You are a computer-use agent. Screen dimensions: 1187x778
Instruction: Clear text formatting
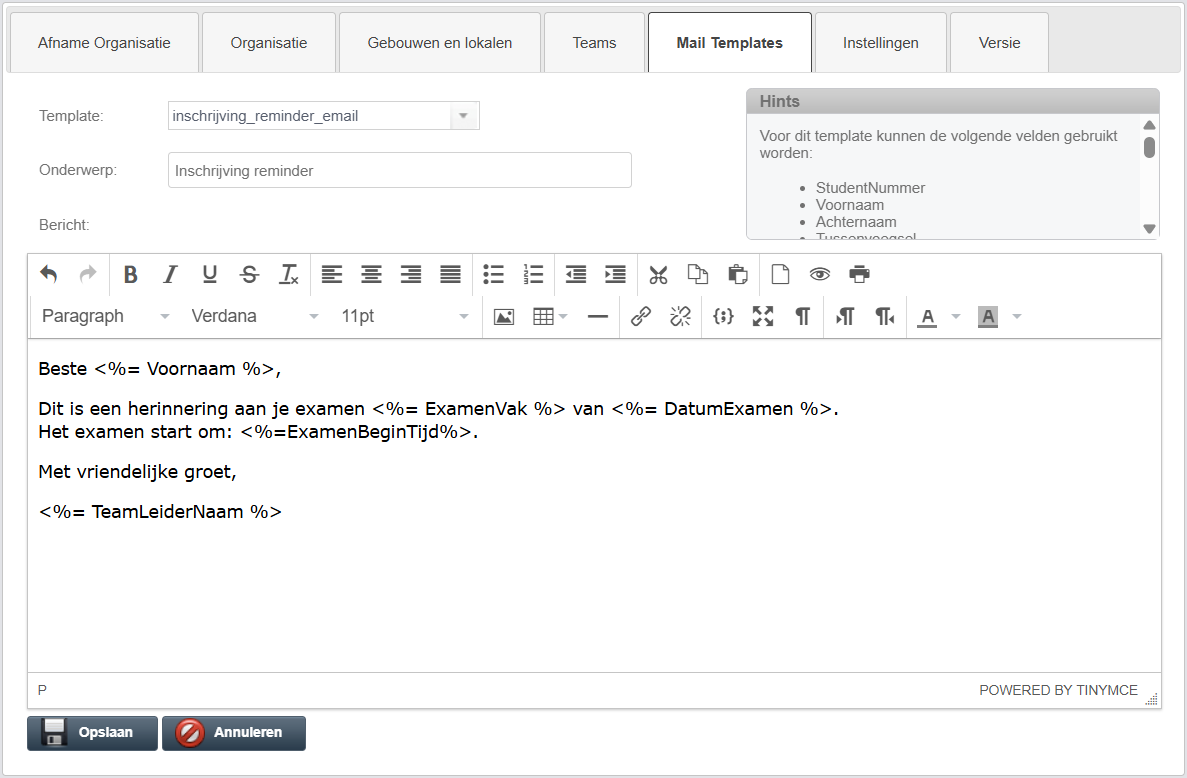(x=288, y=274)
